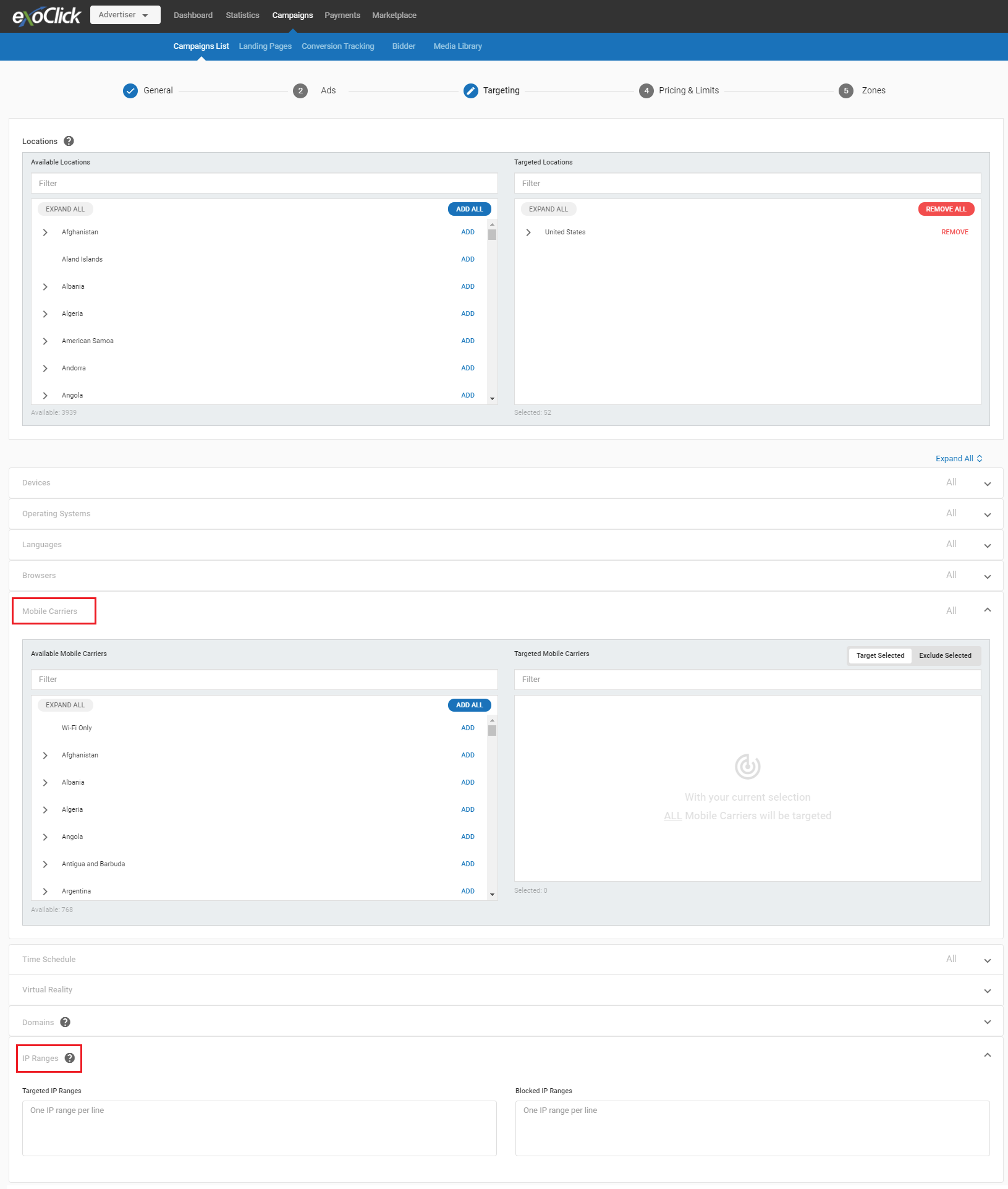Screen dimensions: 1008x1189
Task: Switch to the Conversion Tracking tab
Action: pos(338,46)
